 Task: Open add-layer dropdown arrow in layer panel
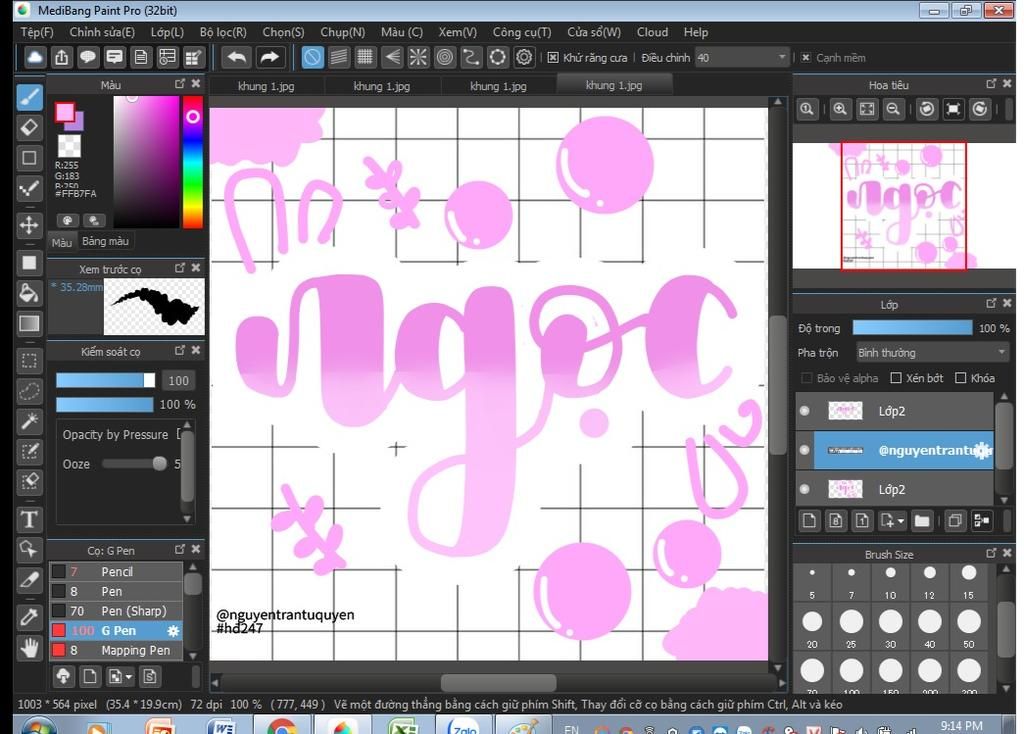(x=901, y=521)
